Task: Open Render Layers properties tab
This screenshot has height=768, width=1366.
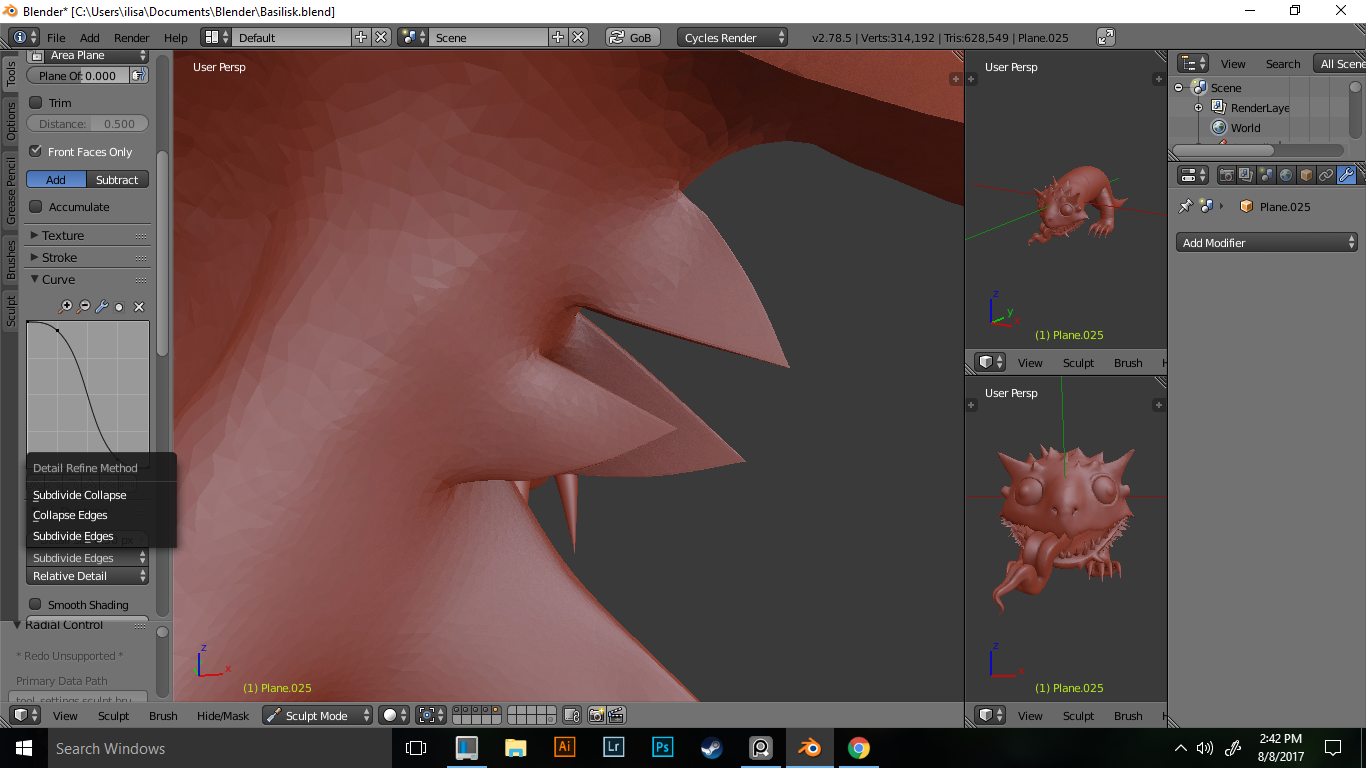Action: 1246,175
